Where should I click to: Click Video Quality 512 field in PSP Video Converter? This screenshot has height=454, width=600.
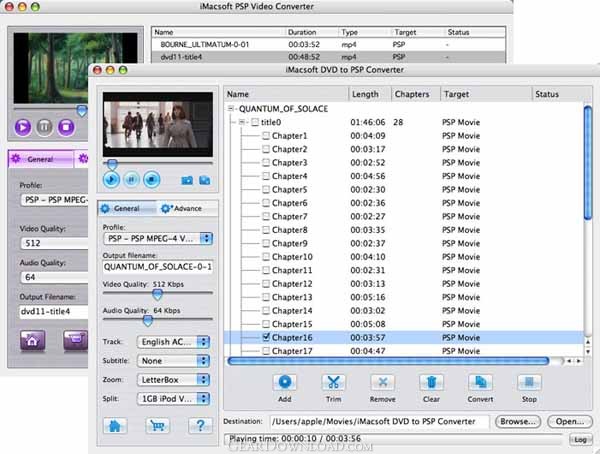click(x=54, y=243)
